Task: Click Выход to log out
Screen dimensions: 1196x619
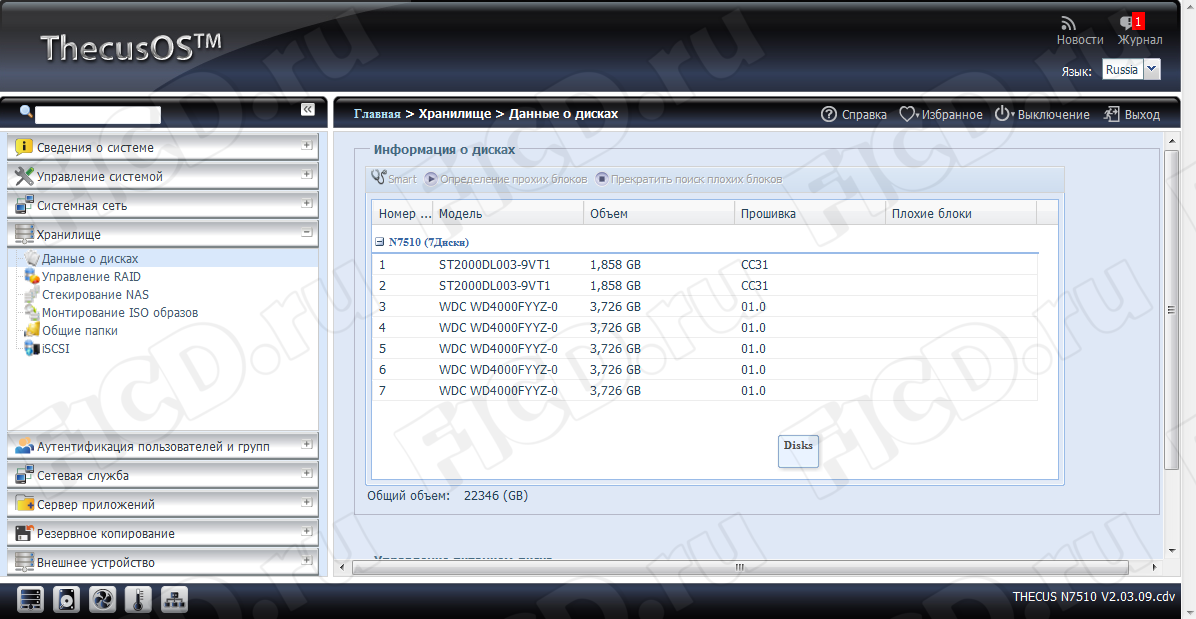Action: 1131,114
